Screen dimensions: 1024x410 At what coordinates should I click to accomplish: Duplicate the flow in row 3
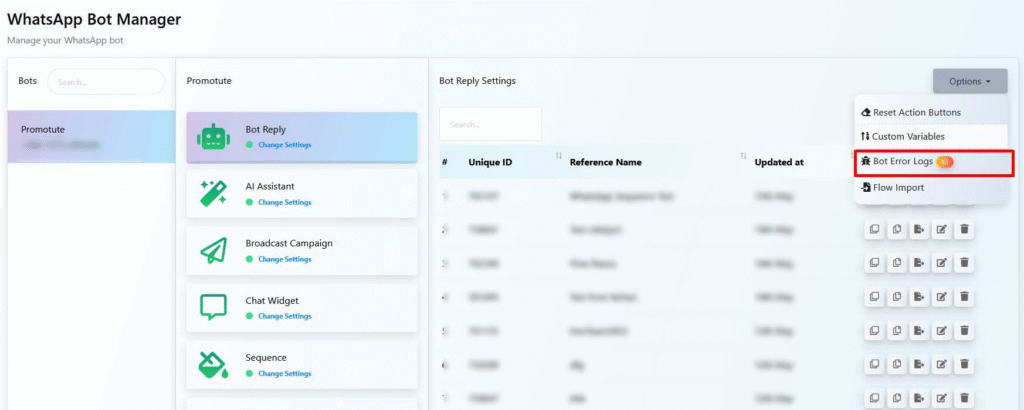[874, 262]
